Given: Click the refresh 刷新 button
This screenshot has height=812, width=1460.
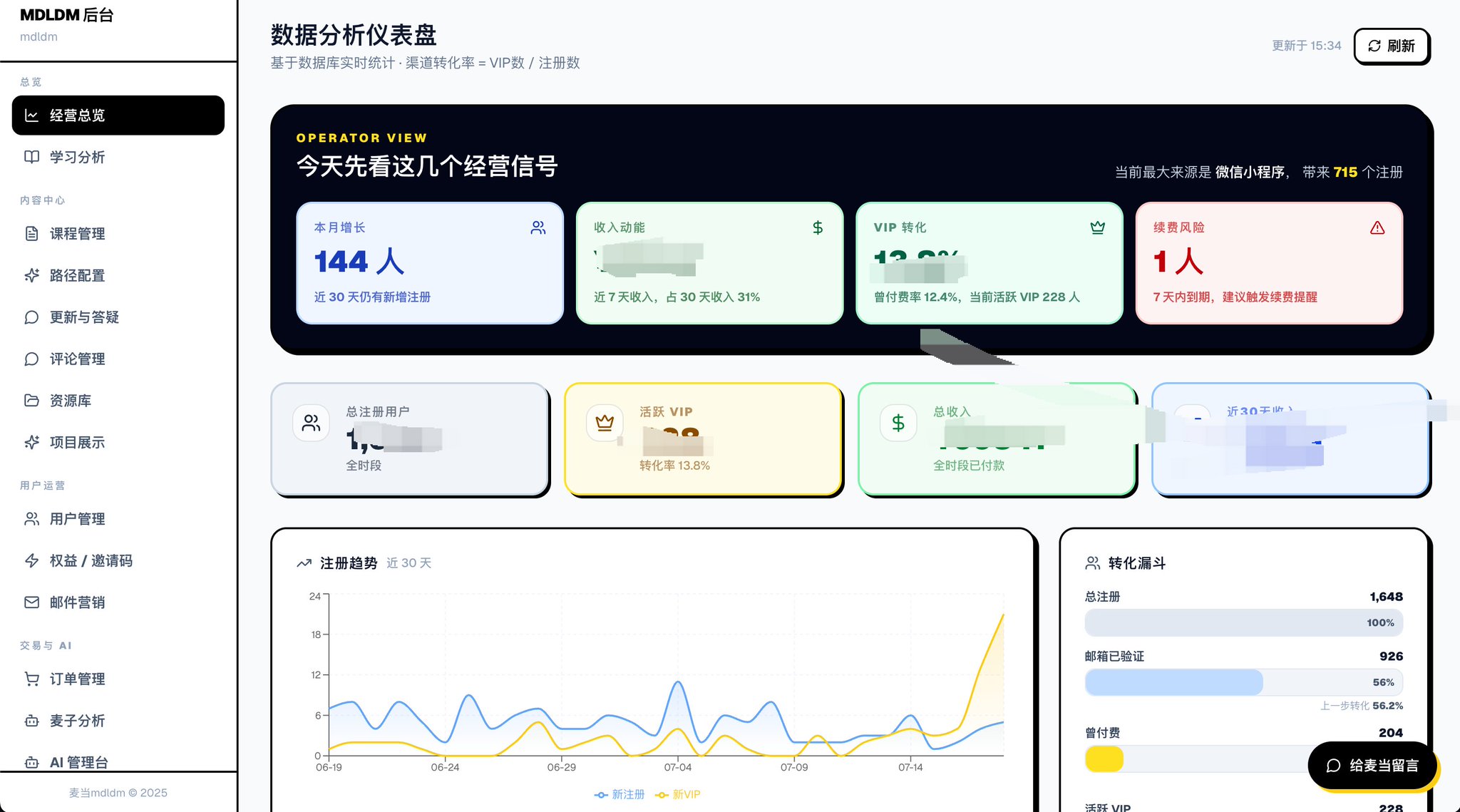Looking at the screenshot, I should coord(1391,46).
